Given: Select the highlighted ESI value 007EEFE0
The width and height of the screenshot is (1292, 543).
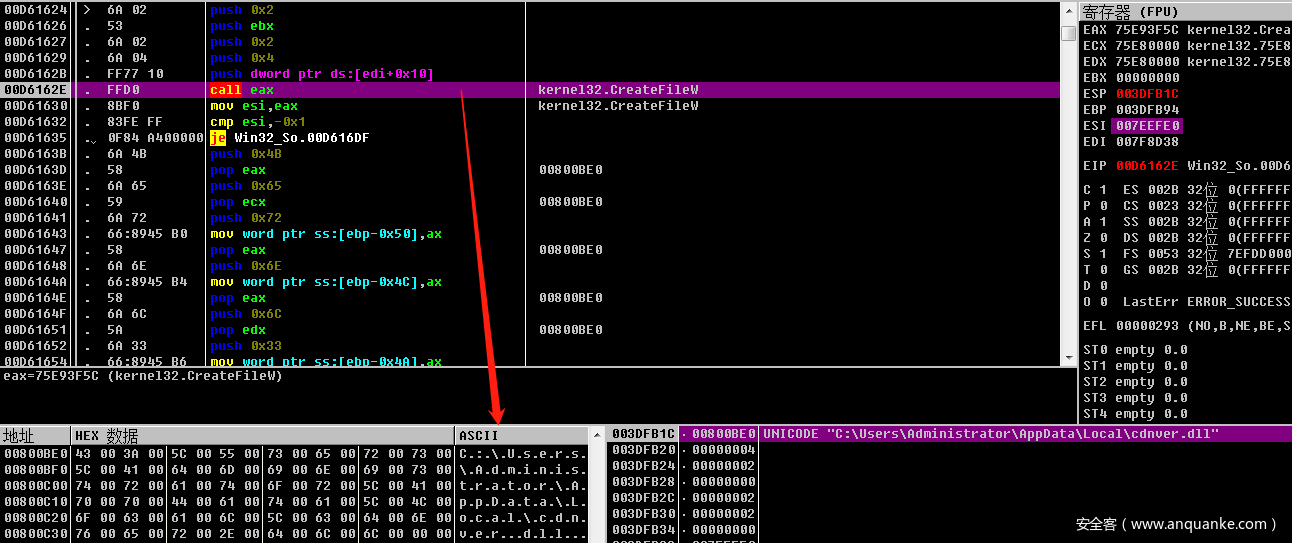Looking at the screenshot, I should click(1147, 126).
